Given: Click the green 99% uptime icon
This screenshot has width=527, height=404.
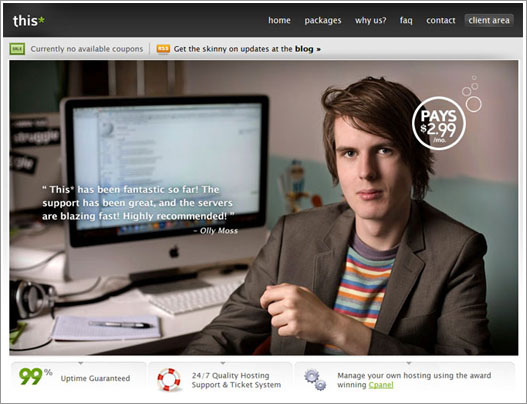Looking at the screenshot, I should pos(35,376).
